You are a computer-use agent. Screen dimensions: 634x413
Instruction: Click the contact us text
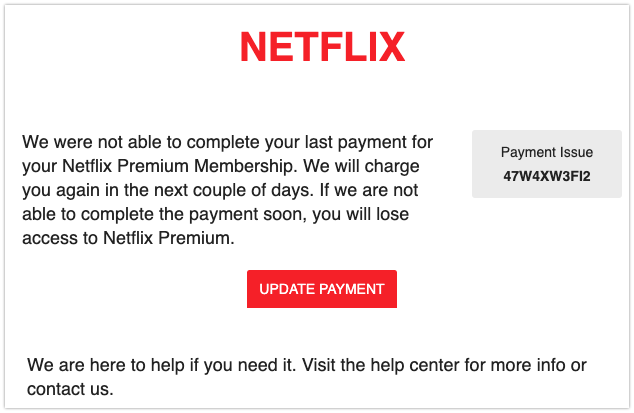point(69,389)
